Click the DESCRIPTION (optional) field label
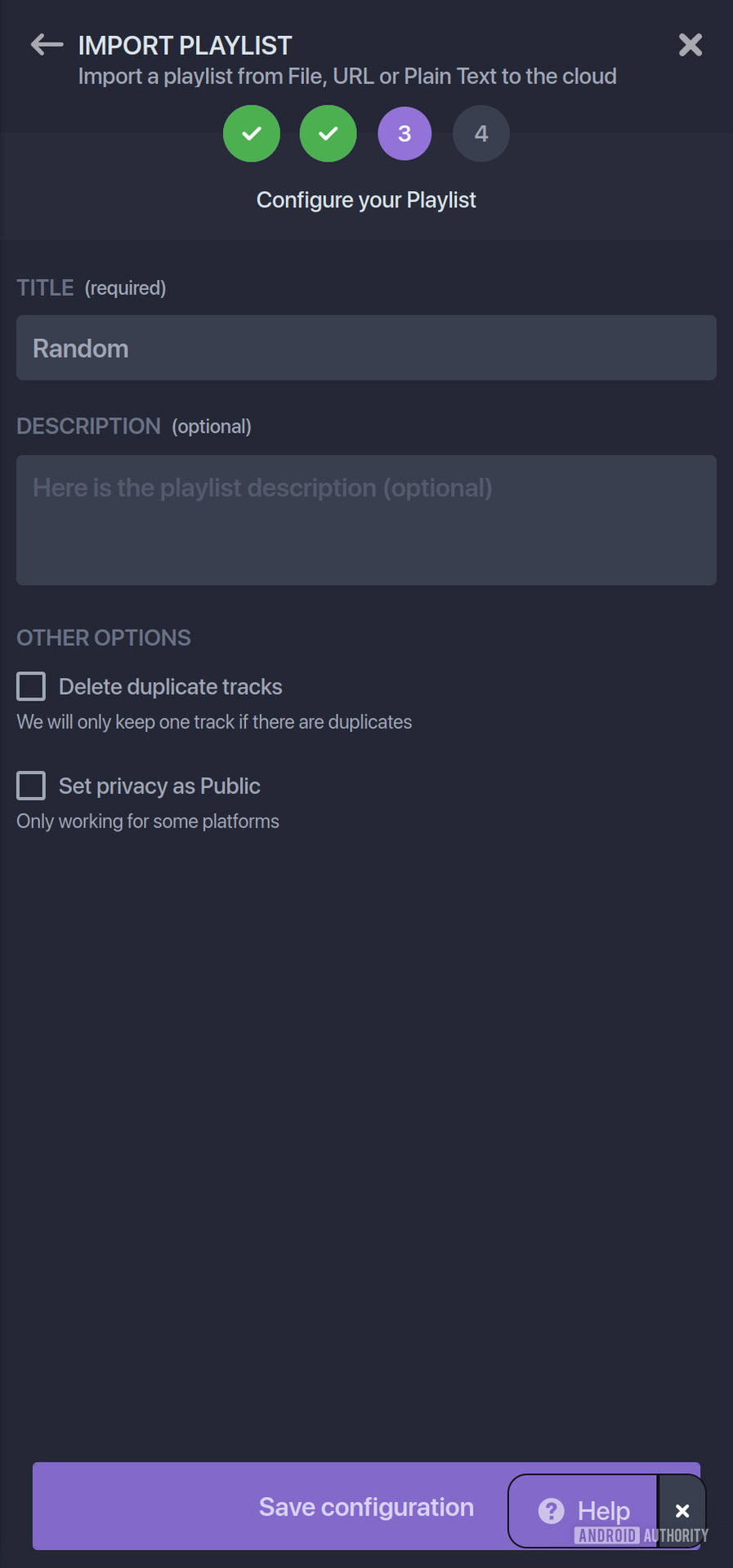733x1568 pixels. pyautogui.click(x=134, y=426)
